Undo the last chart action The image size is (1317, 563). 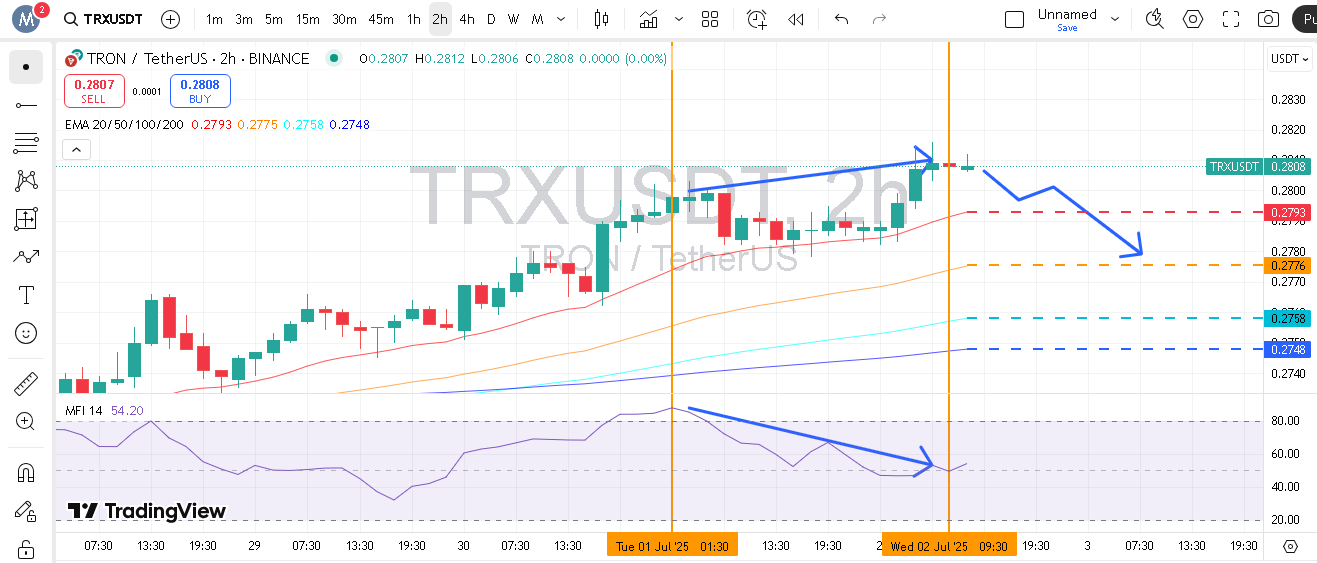coord(841,19)
